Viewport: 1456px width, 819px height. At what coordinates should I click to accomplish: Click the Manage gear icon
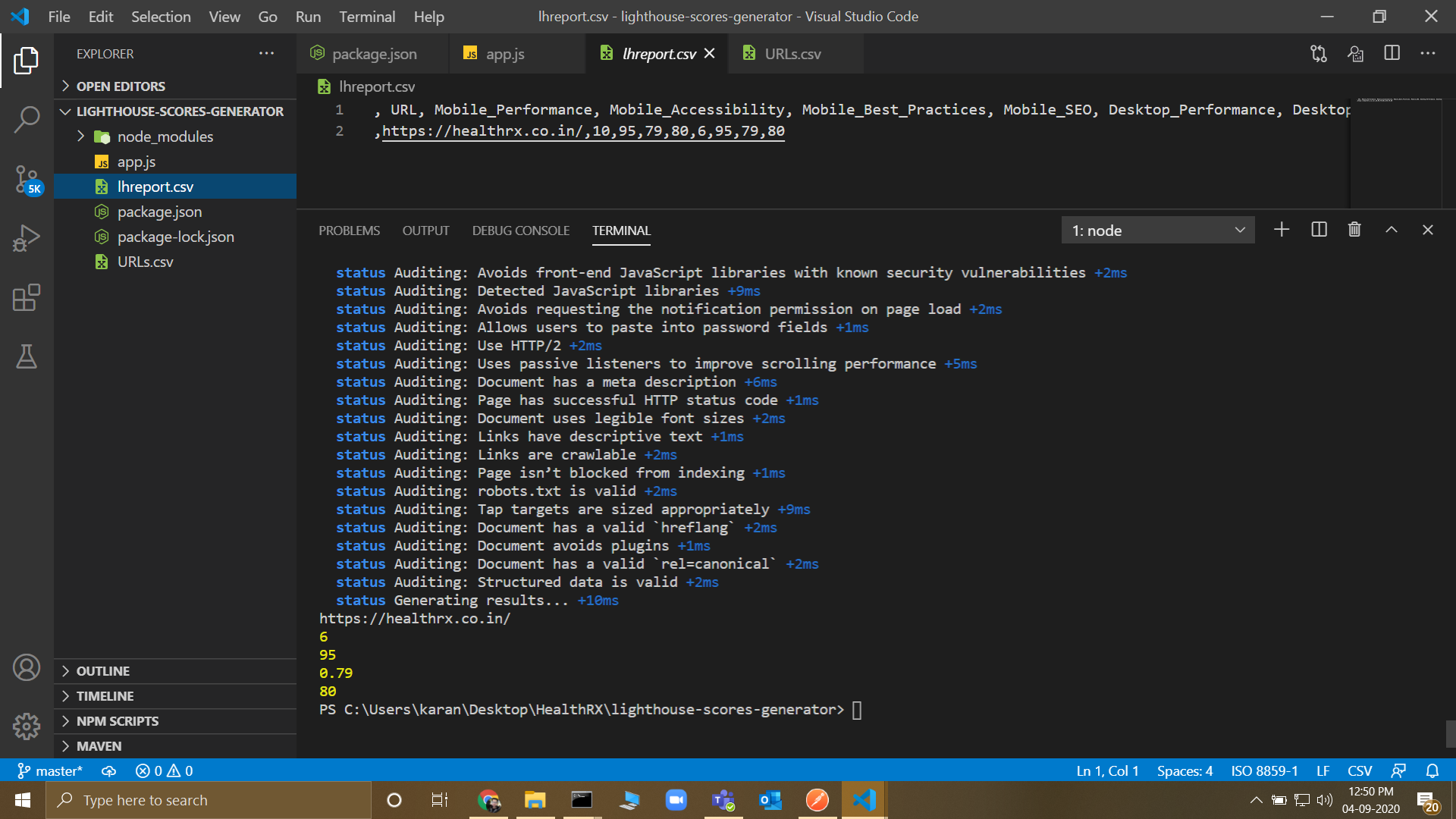pyautogui.click(x=27, y=726)
